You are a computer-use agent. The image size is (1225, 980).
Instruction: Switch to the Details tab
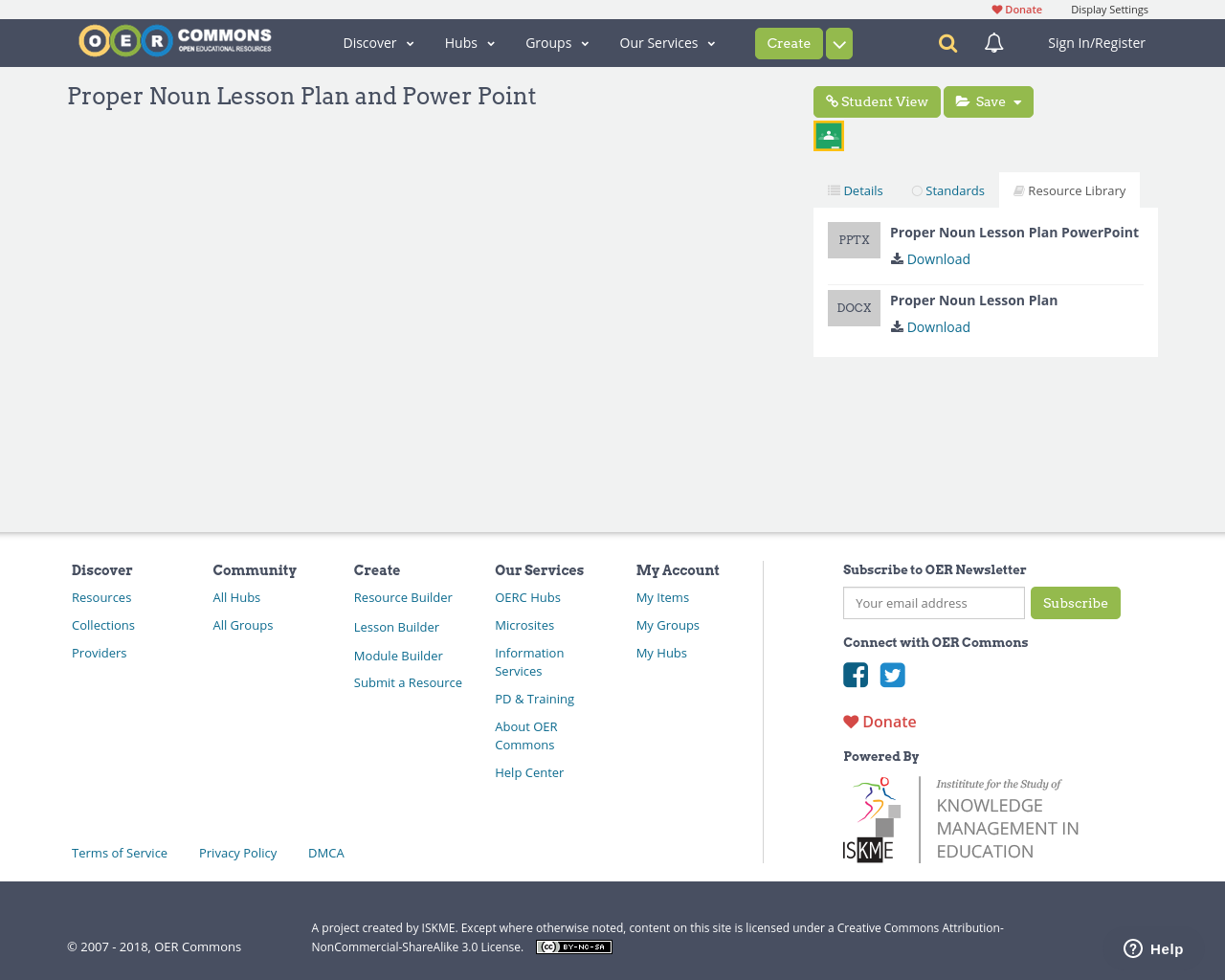pyautogui.click(x=854, y=189)
